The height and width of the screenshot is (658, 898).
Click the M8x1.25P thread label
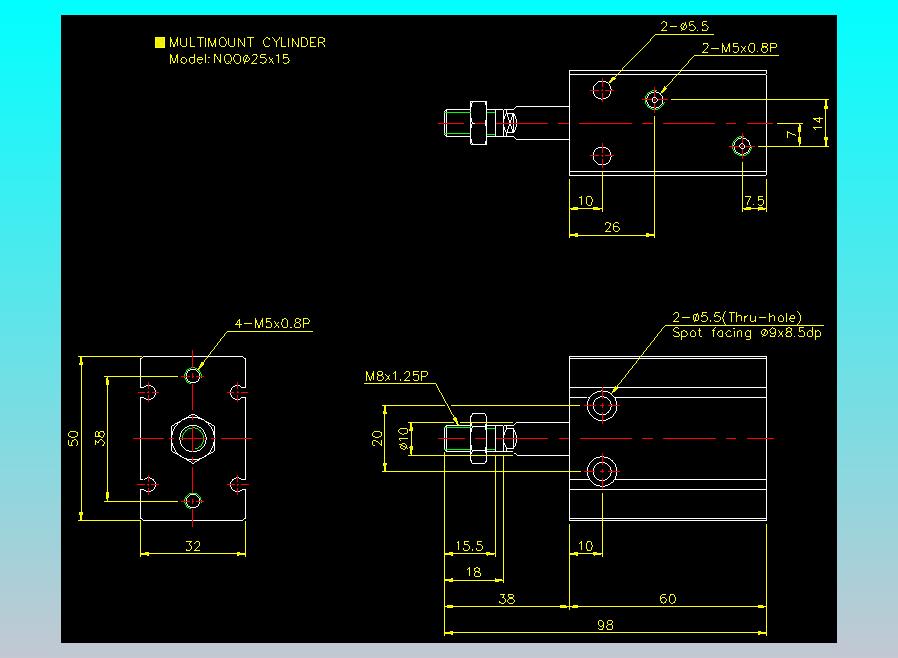point(397,376)
